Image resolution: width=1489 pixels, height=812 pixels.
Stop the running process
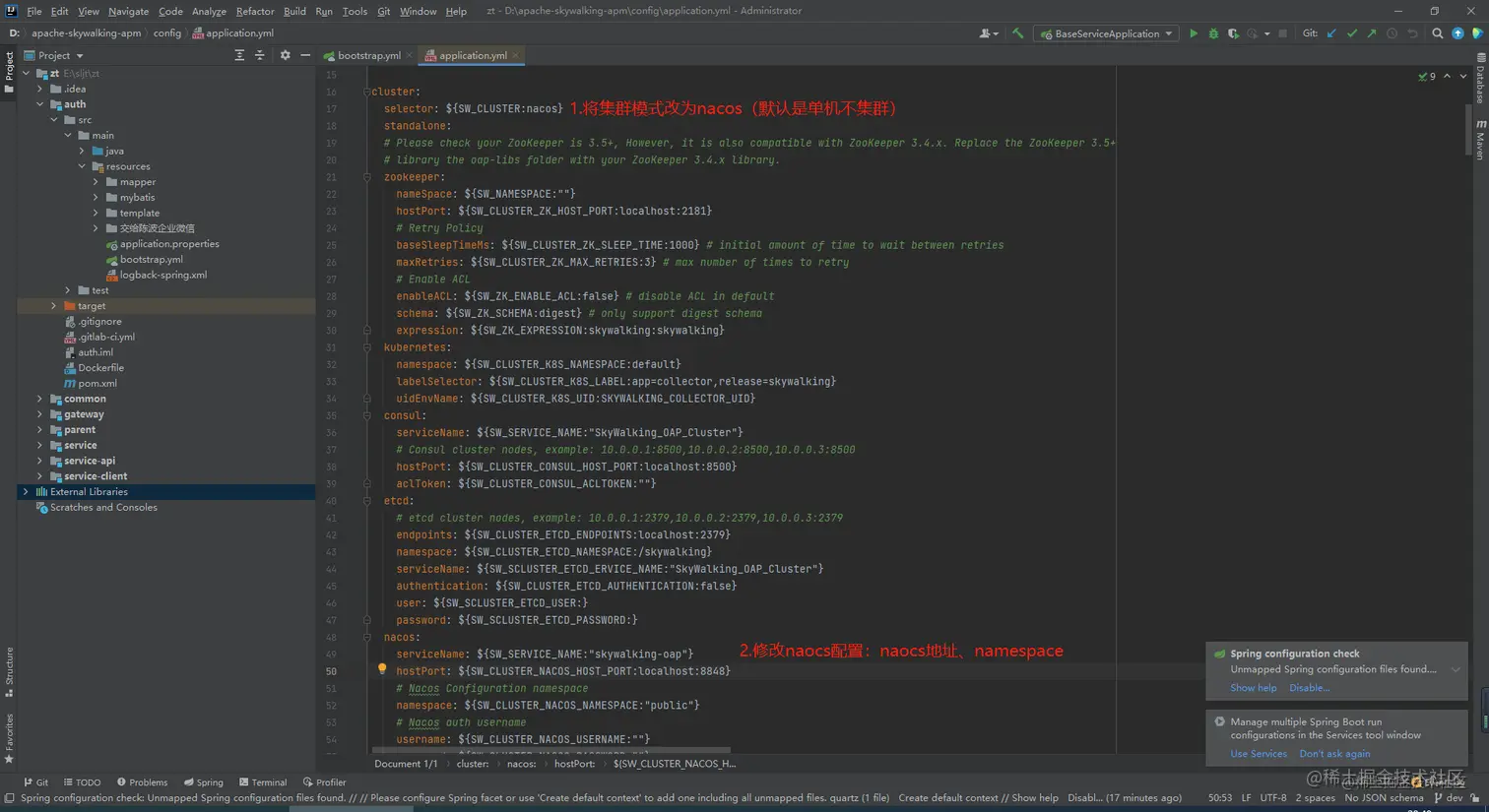tap(1282, 33)
